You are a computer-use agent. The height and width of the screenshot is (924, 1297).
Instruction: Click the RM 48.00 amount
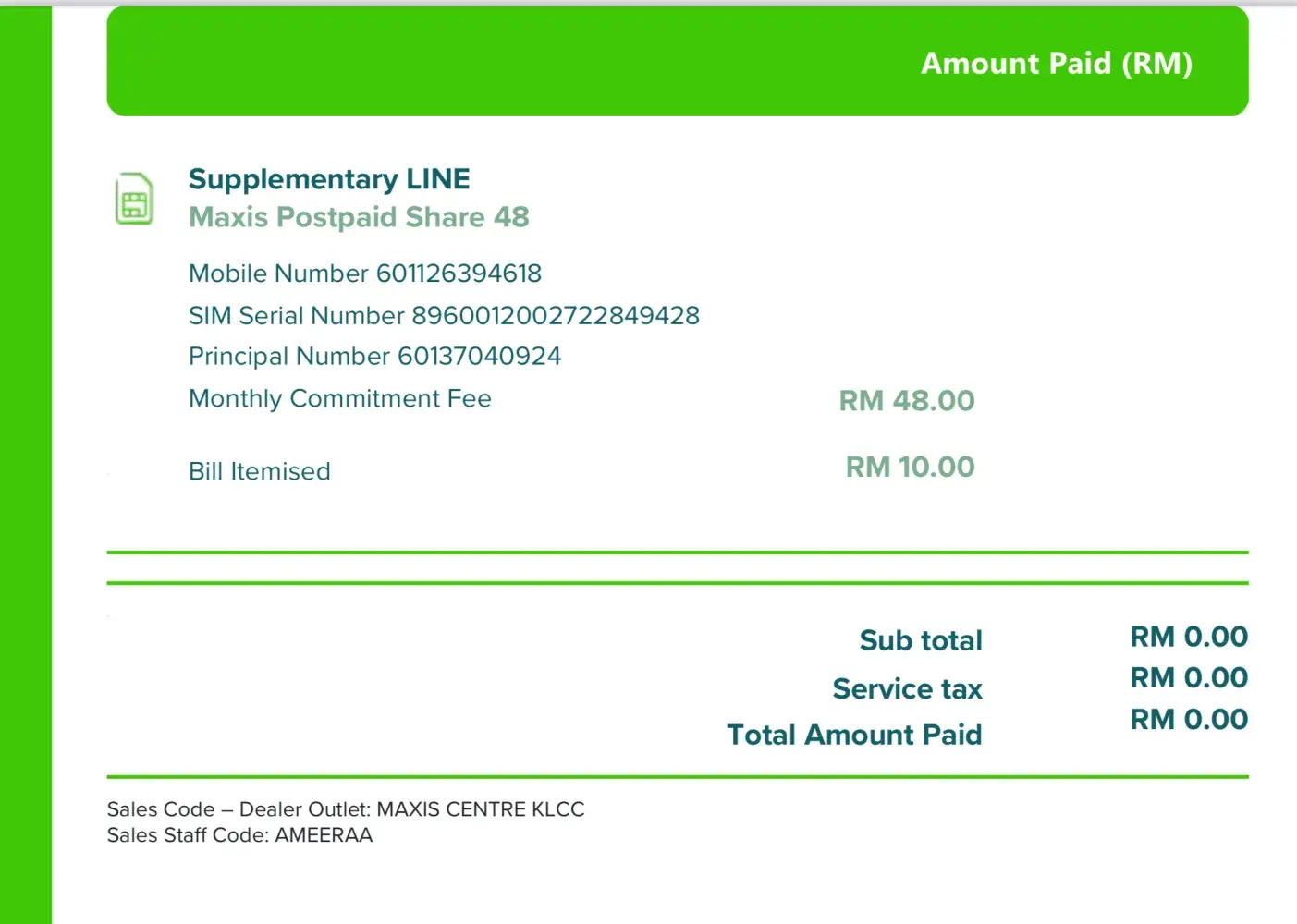[906, 401]
